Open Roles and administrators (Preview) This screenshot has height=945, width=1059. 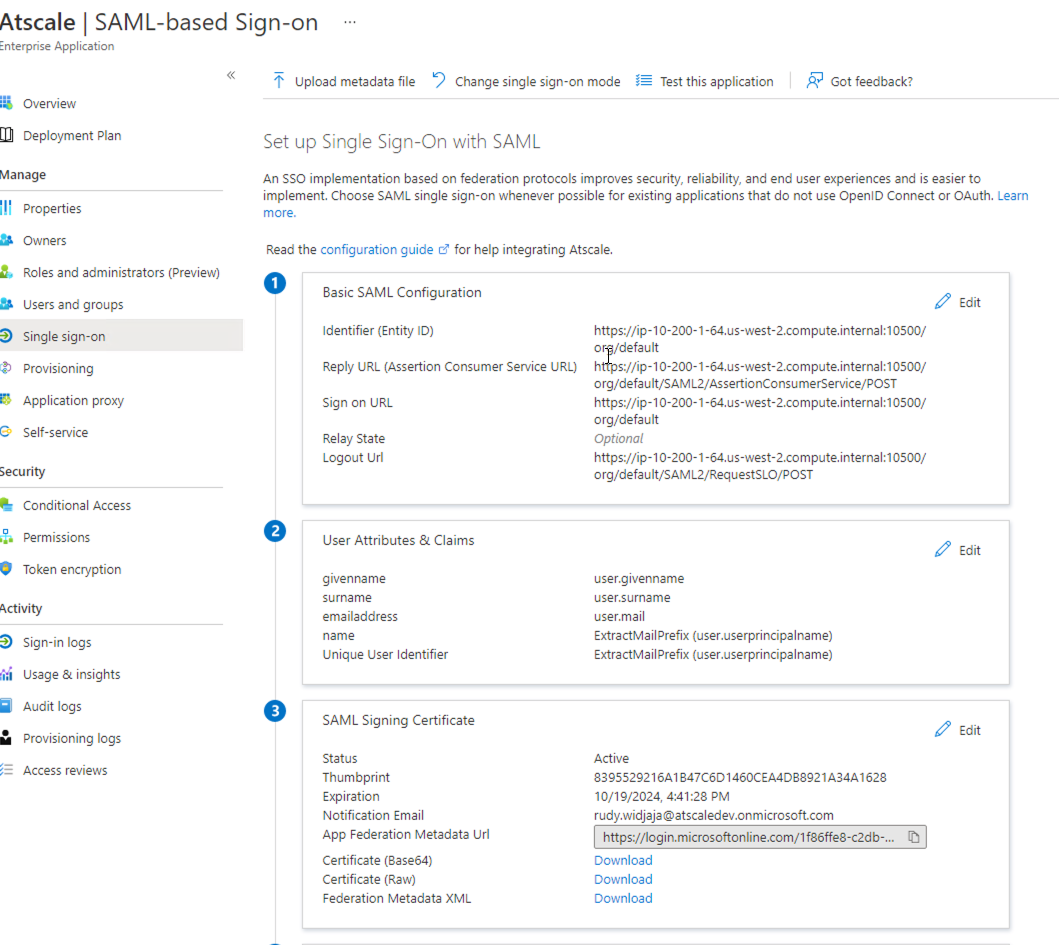[121, 272]
